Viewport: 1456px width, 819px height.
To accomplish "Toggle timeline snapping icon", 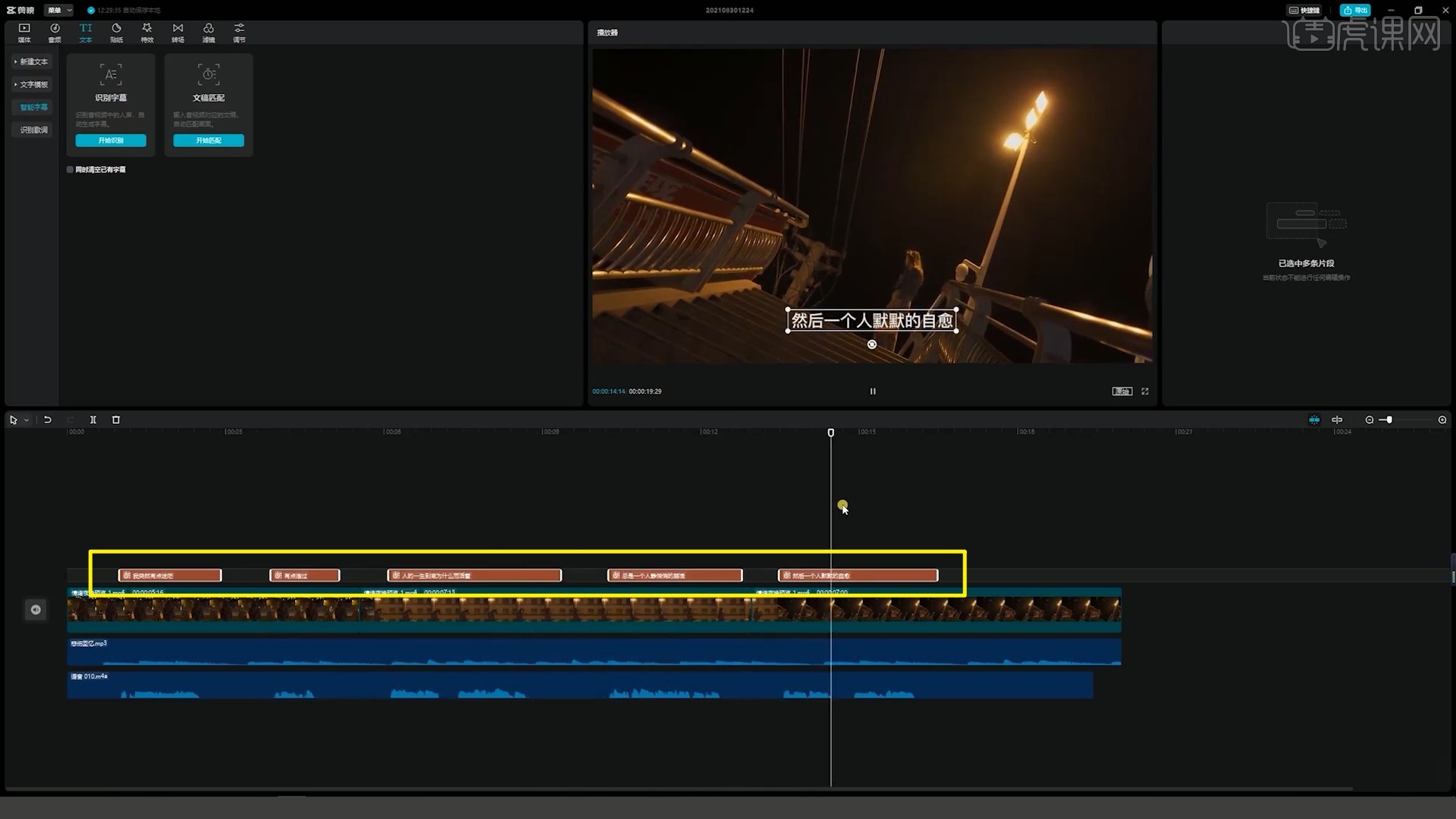I will tap(1314, 419).
